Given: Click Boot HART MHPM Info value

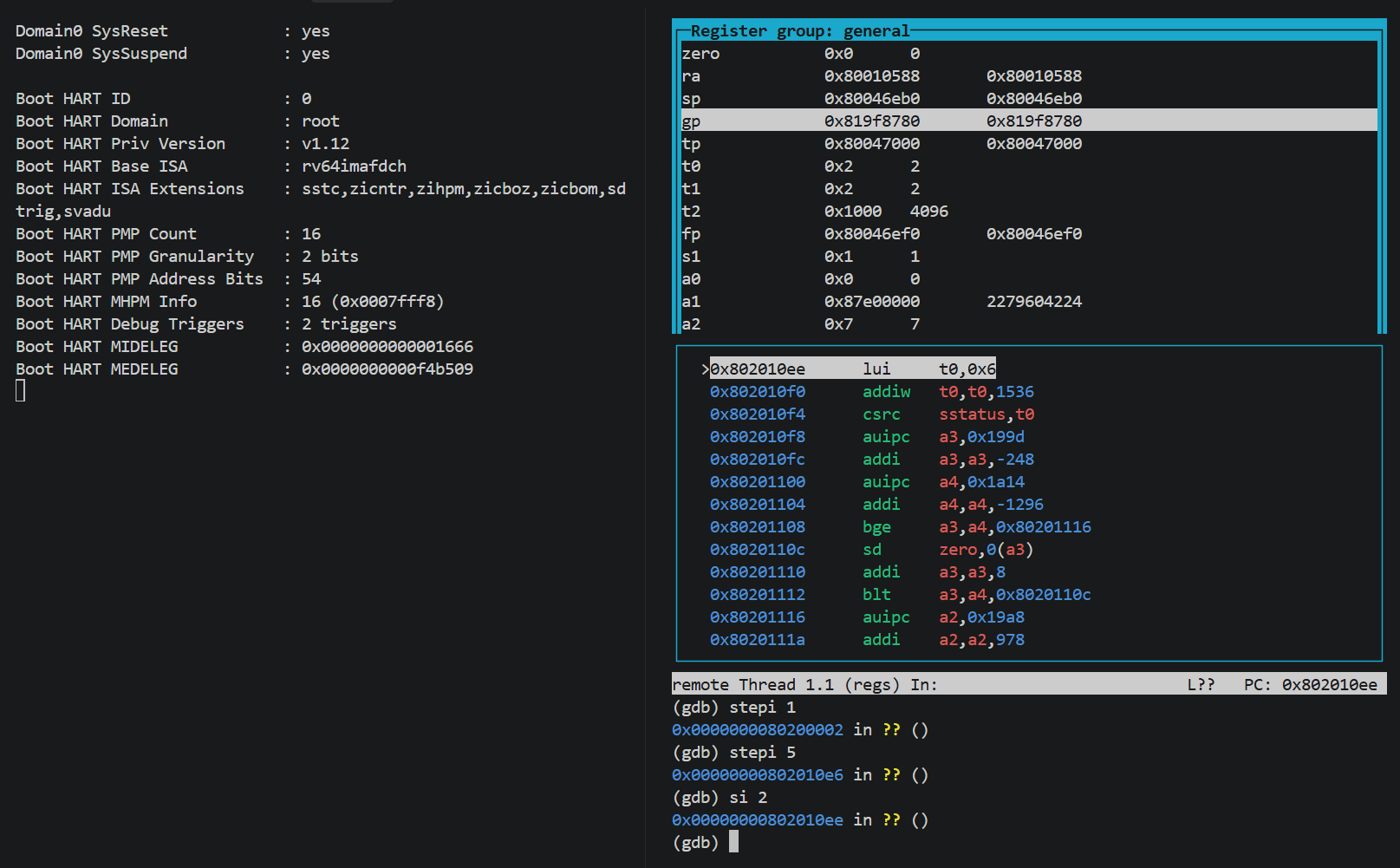Looking at the screenshot, I should (373, 302).
